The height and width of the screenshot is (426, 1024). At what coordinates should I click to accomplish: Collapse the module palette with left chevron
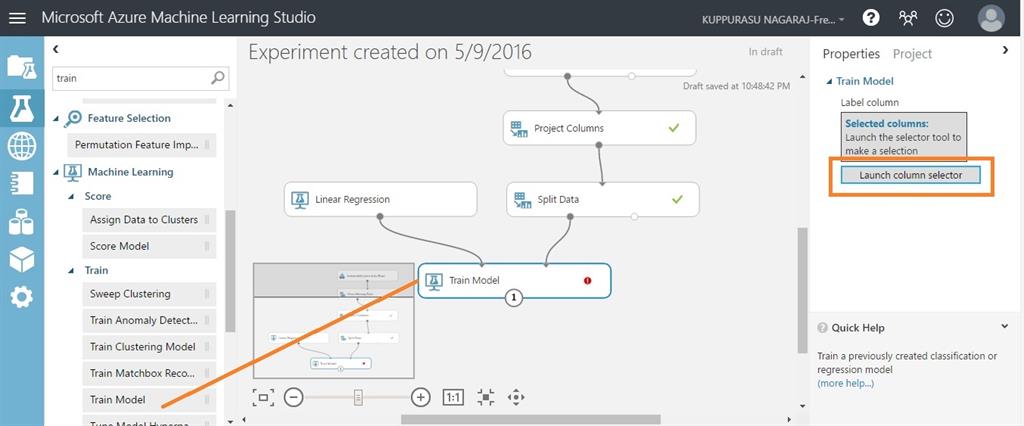(56, 49)
